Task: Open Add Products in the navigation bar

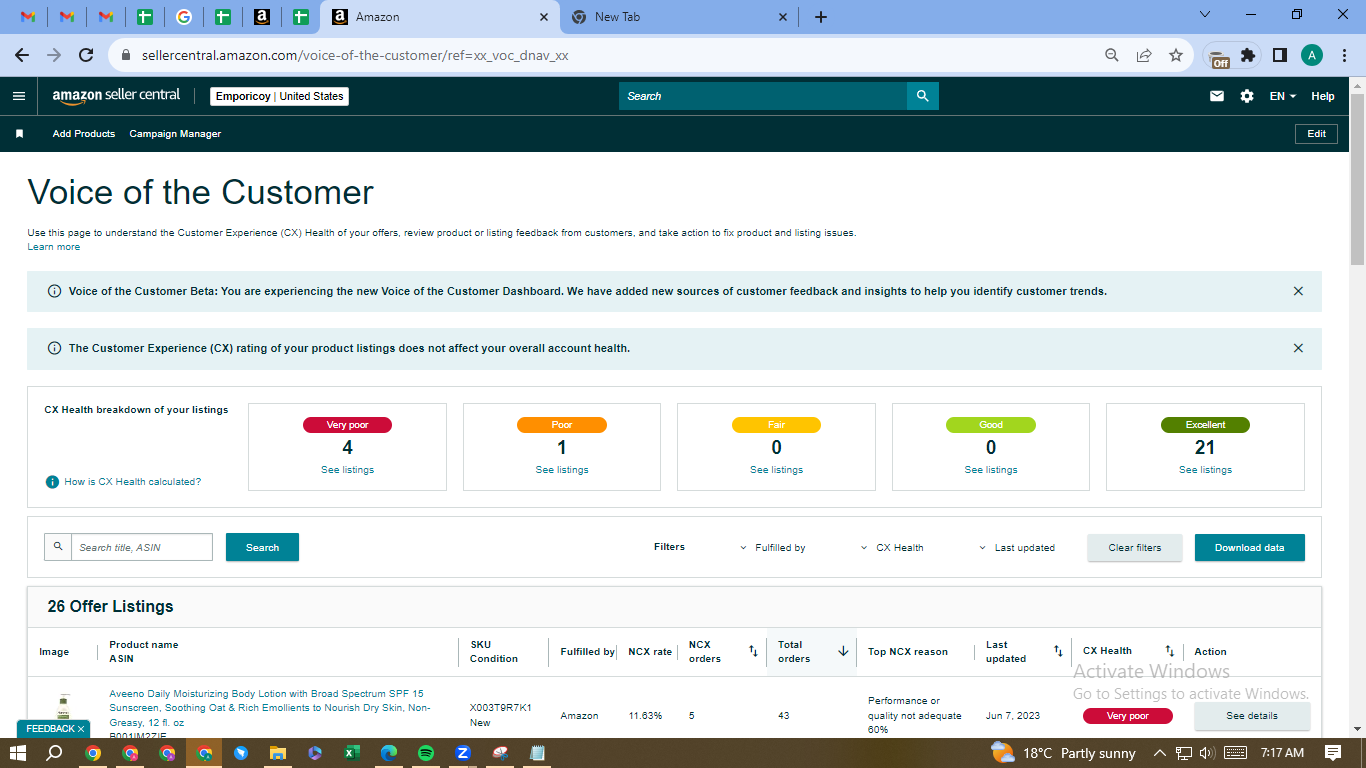Action: click(84, 134)
